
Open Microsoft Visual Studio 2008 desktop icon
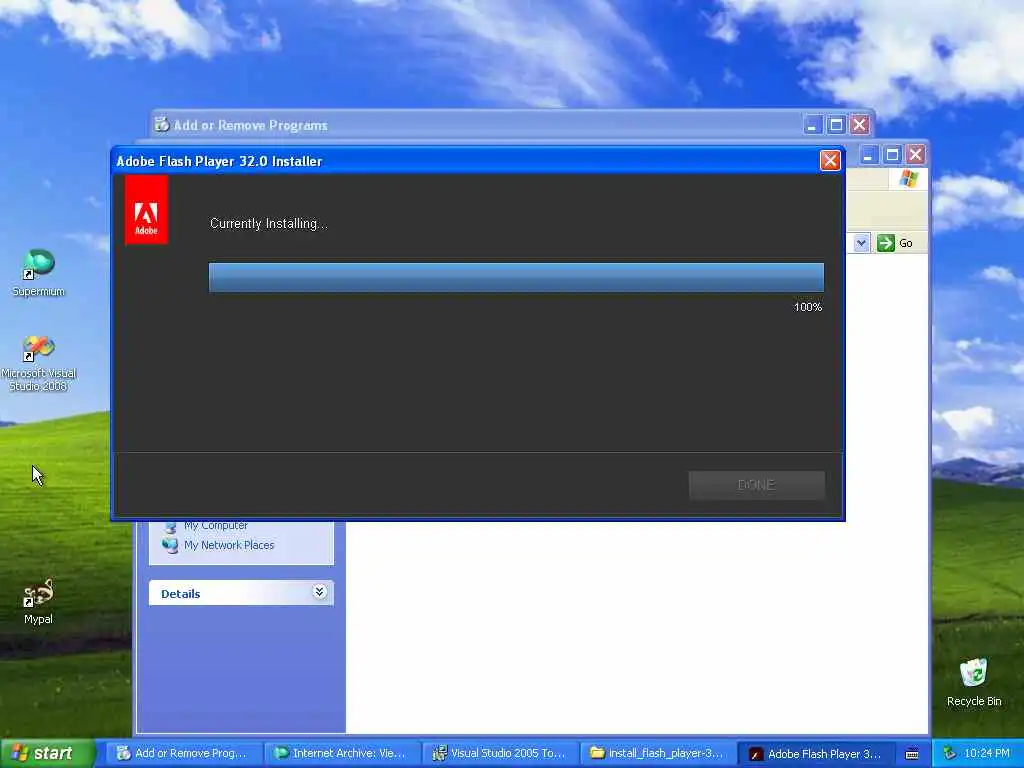click(39, 363)
